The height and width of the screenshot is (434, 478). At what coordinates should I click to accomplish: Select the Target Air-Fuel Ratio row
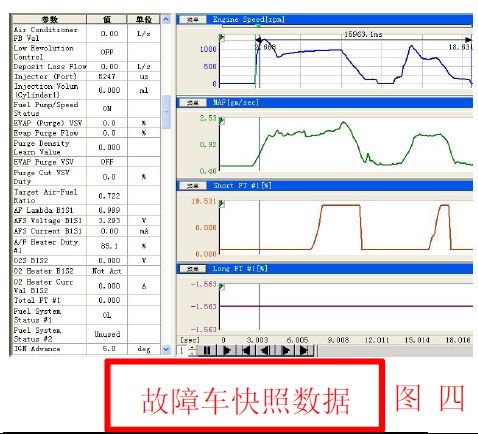[x=86, y=196]
